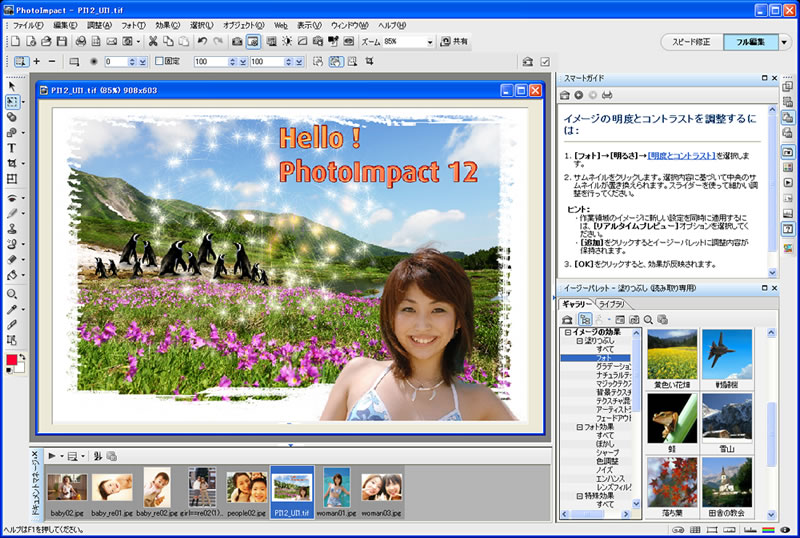Viewport: 800px width, 538px height.
Task: Open the ファイル(F) menu
Action: pos(28,25)
